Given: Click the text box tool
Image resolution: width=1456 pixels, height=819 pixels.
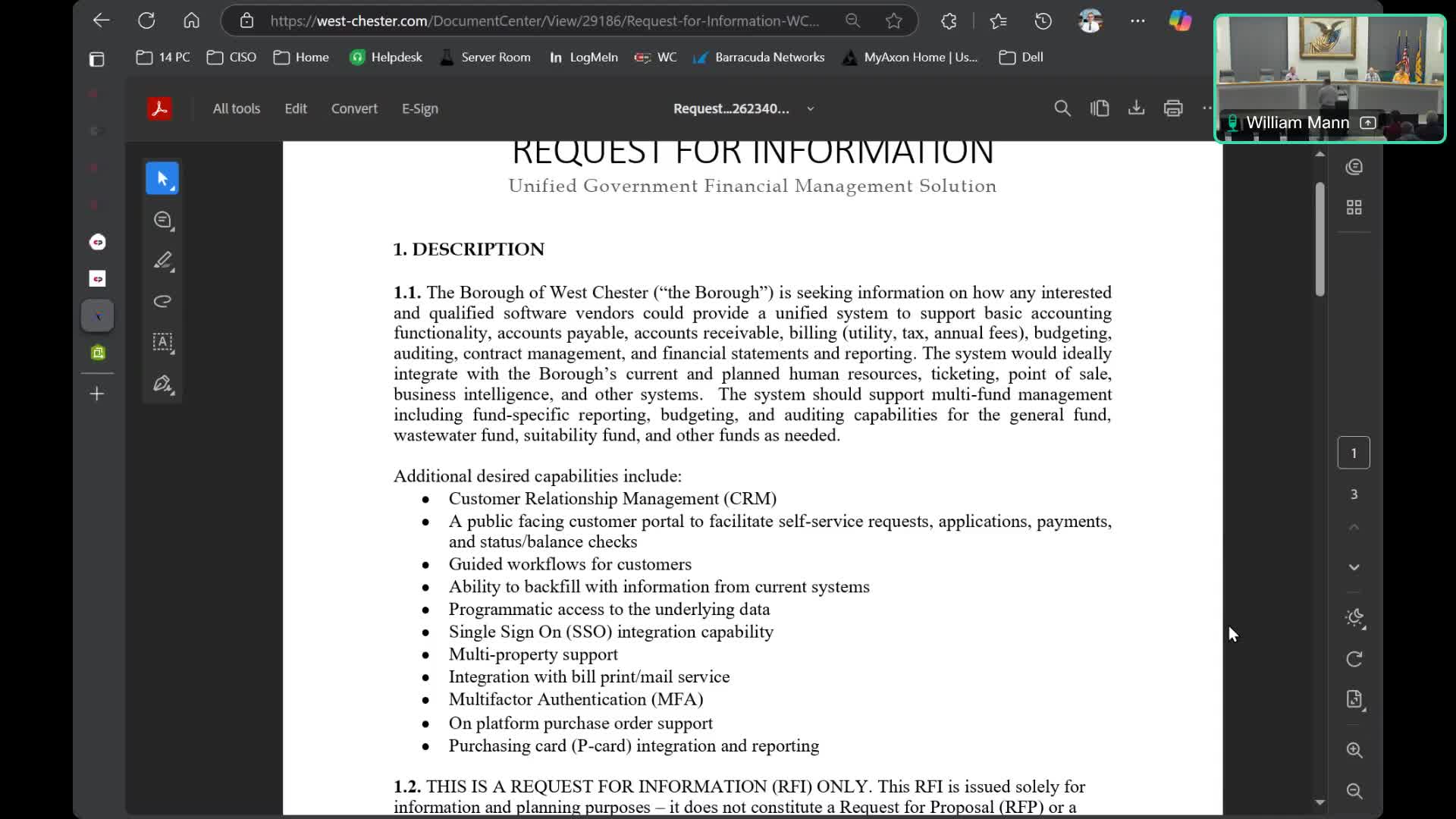Looking at the screenshot, I should pos(162,342).
